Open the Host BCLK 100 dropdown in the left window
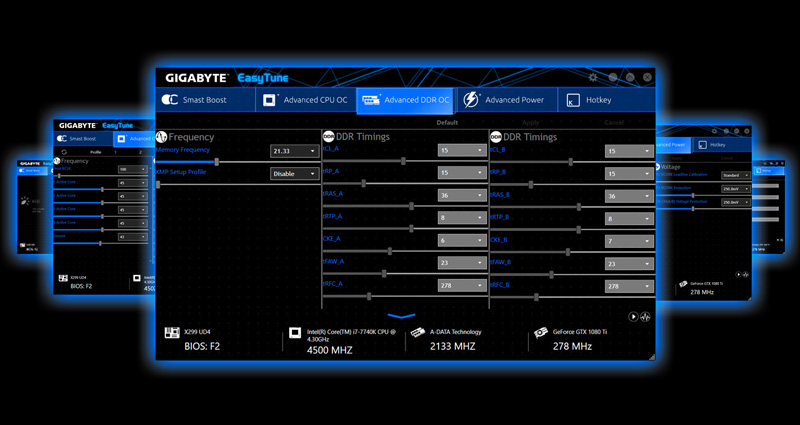Image resolution: width=800 pixels, height=425 pixels. click(x=133, y=169)
